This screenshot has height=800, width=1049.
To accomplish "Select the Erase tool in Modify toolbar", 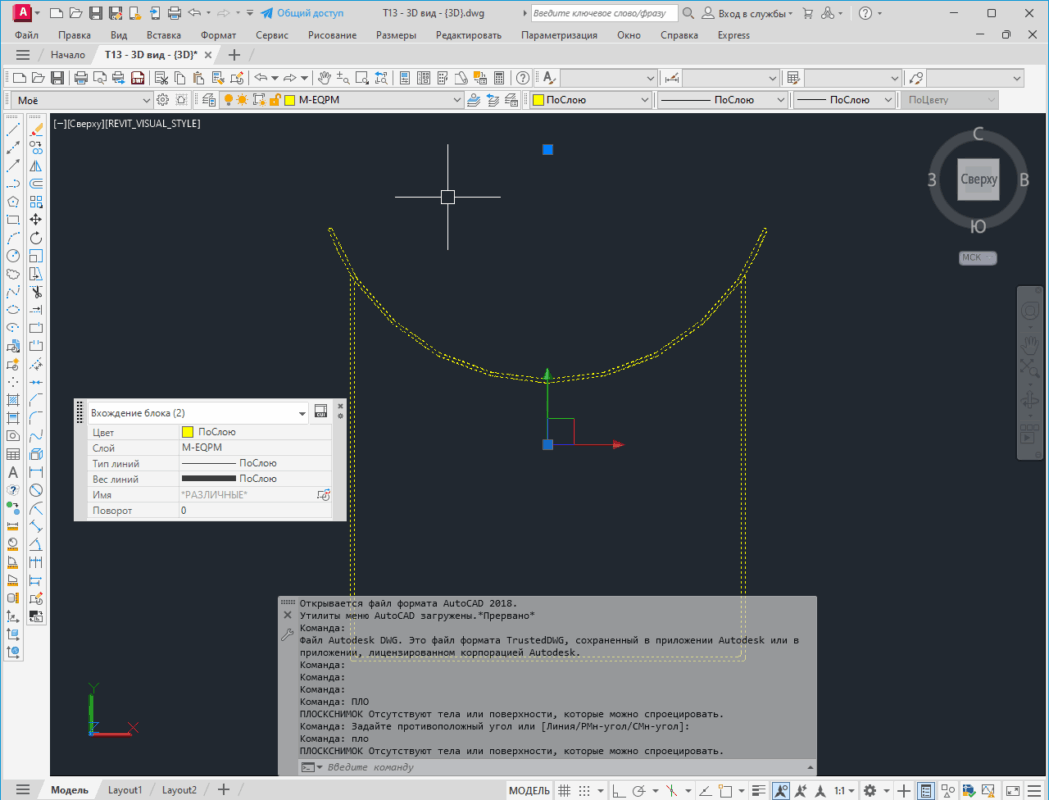I will click(x=36, y=130).
